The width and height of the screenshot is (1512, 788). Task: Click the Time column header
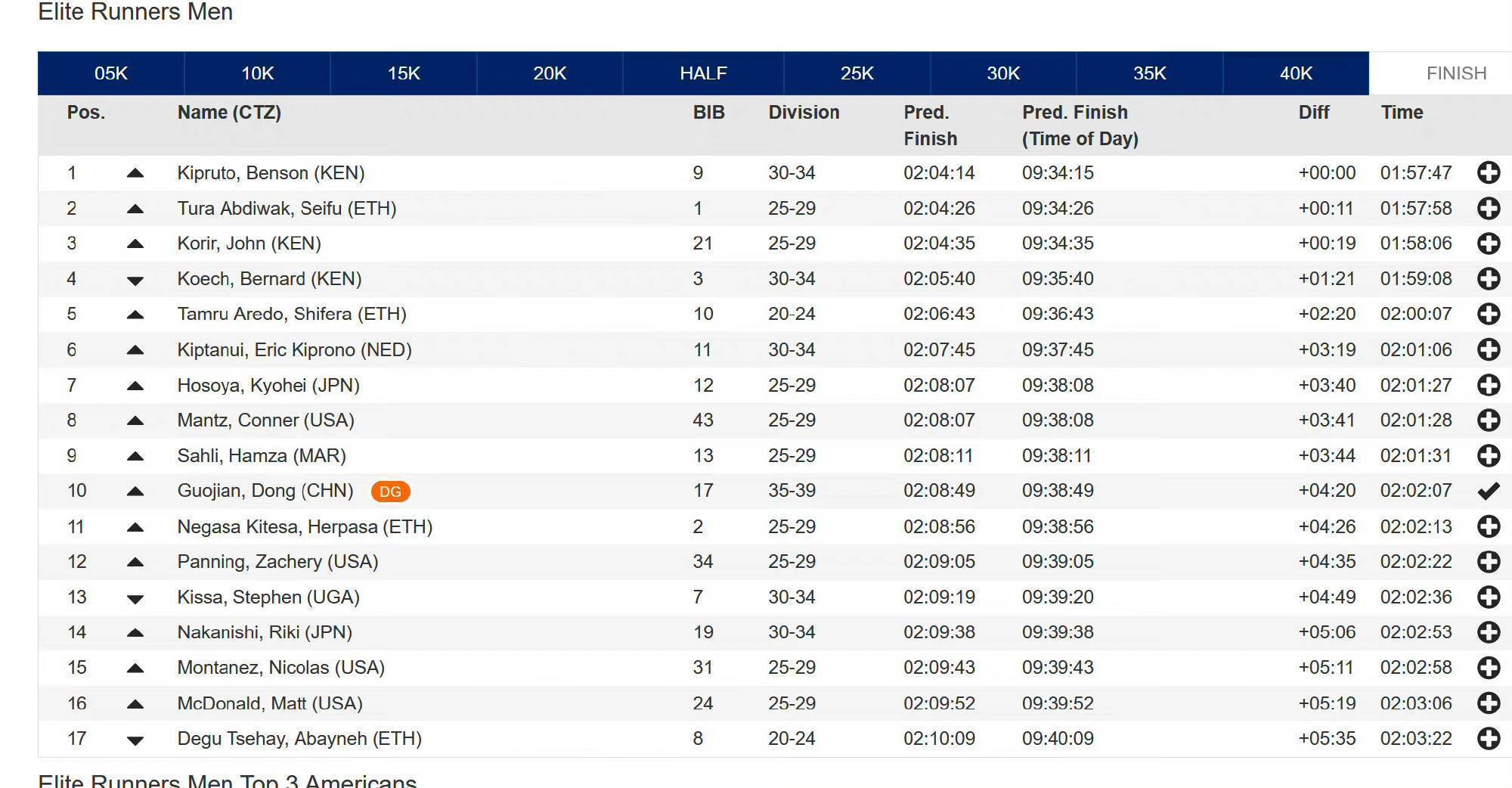(1402, 113)
